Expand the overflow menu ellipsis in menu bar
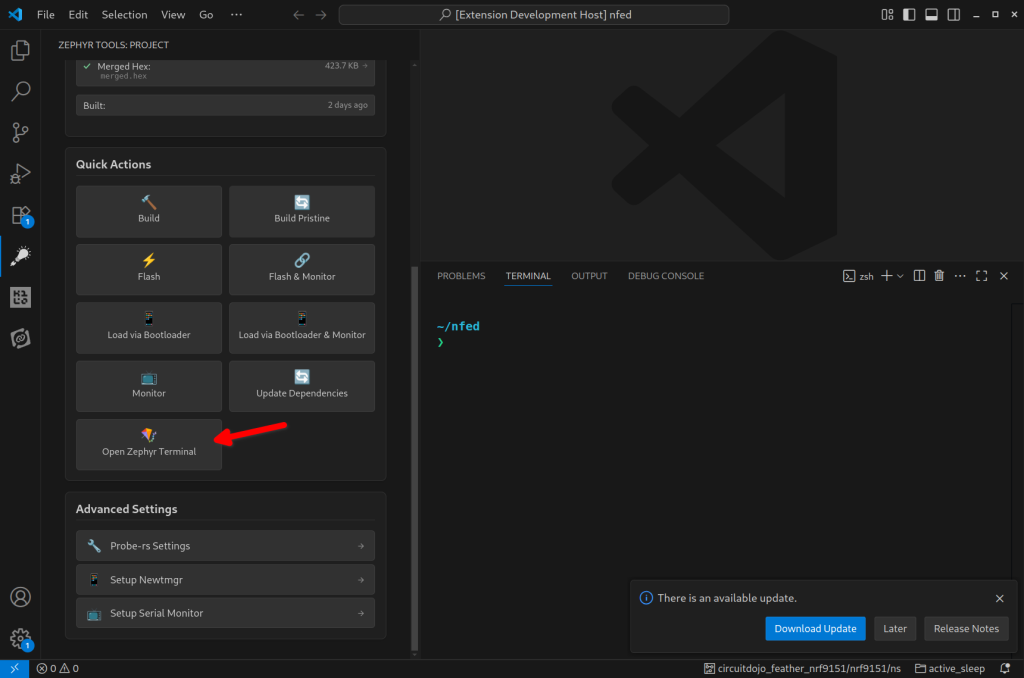 [x=236, y=14]
